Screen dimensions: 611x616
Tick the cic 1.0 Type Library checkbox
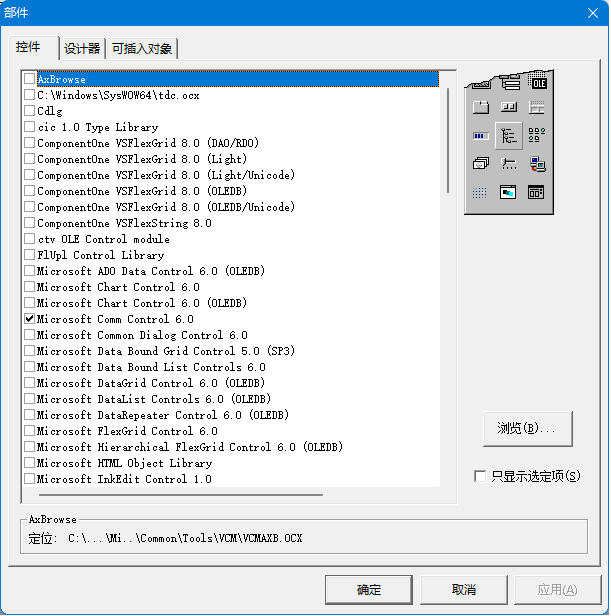(x=29, y=127)
